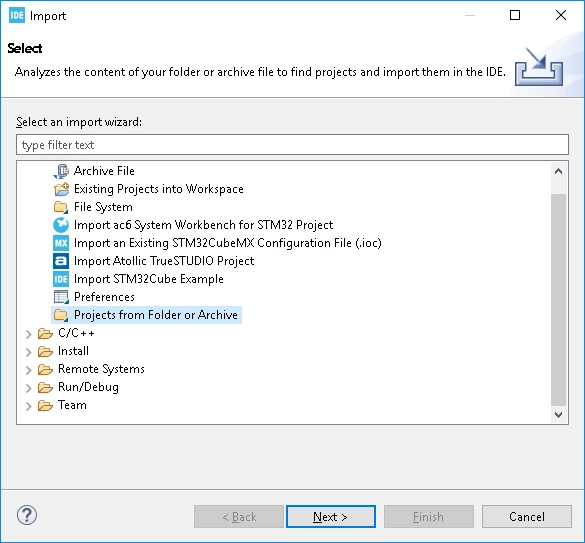Click the IDE icon beside STM32Cube Example
The width and height of the screenshot is (585, 543).
(x=61, y=279)
